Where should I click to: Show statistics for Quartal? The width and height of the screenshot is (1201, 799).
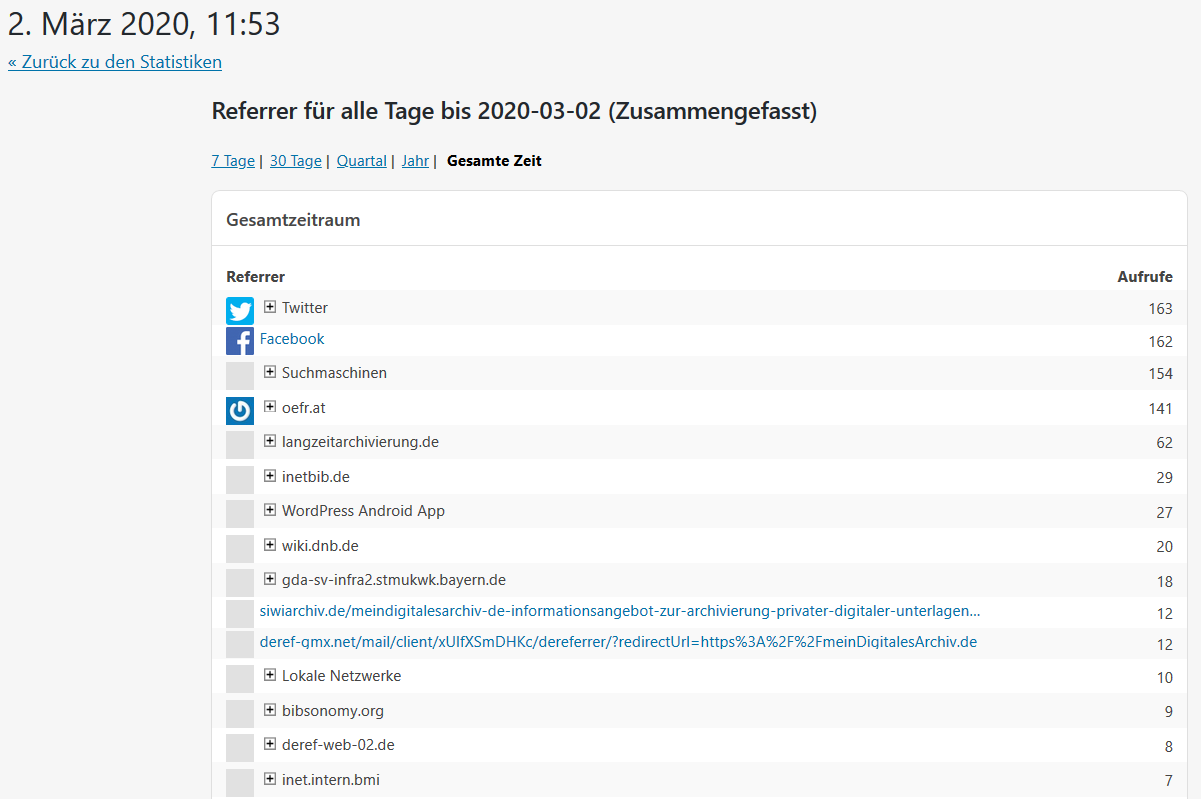[361, 161]
